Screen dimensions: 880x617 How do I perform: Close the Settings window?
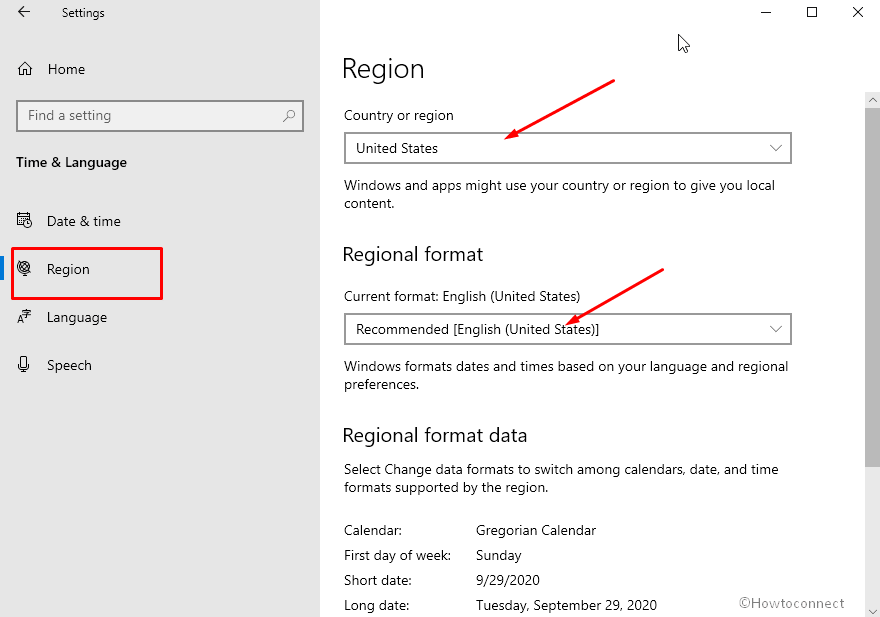pos(858,12)
